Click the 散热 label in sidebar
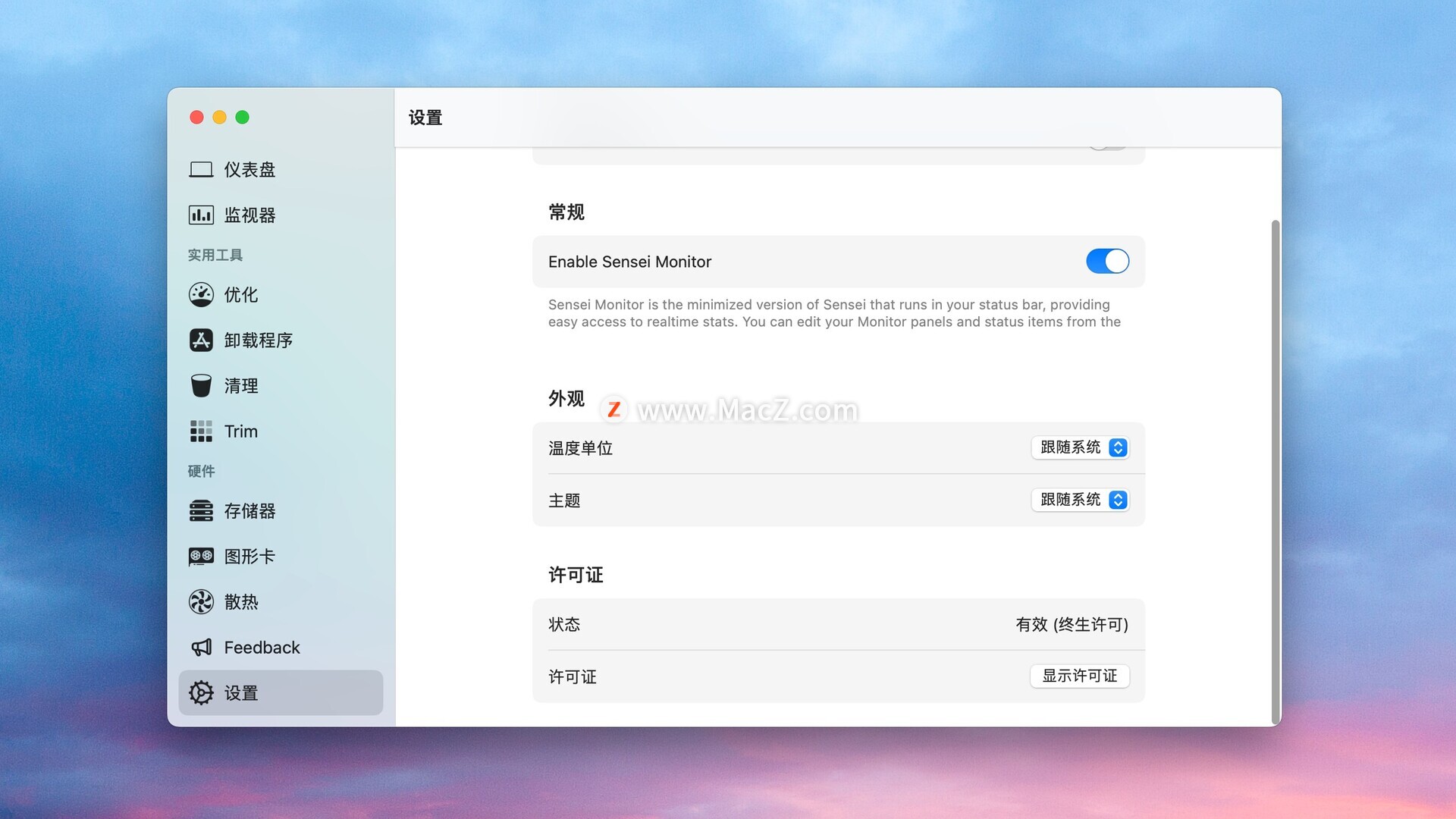This screenshot has width=1456, height=819. click(x=241, y=602)
